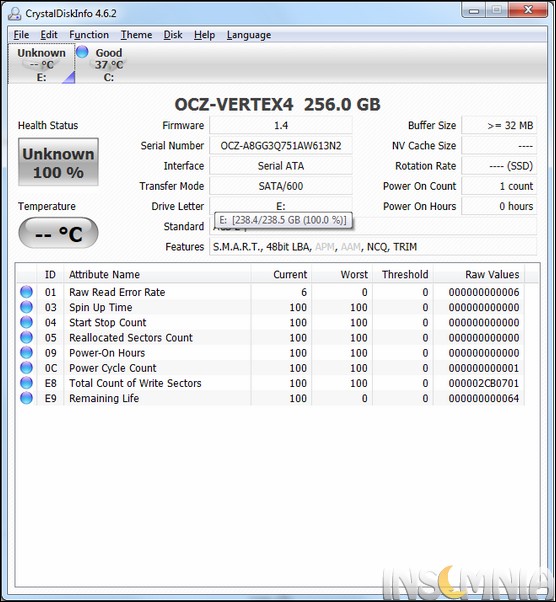Click the Threshold column header

coord(403,275)
